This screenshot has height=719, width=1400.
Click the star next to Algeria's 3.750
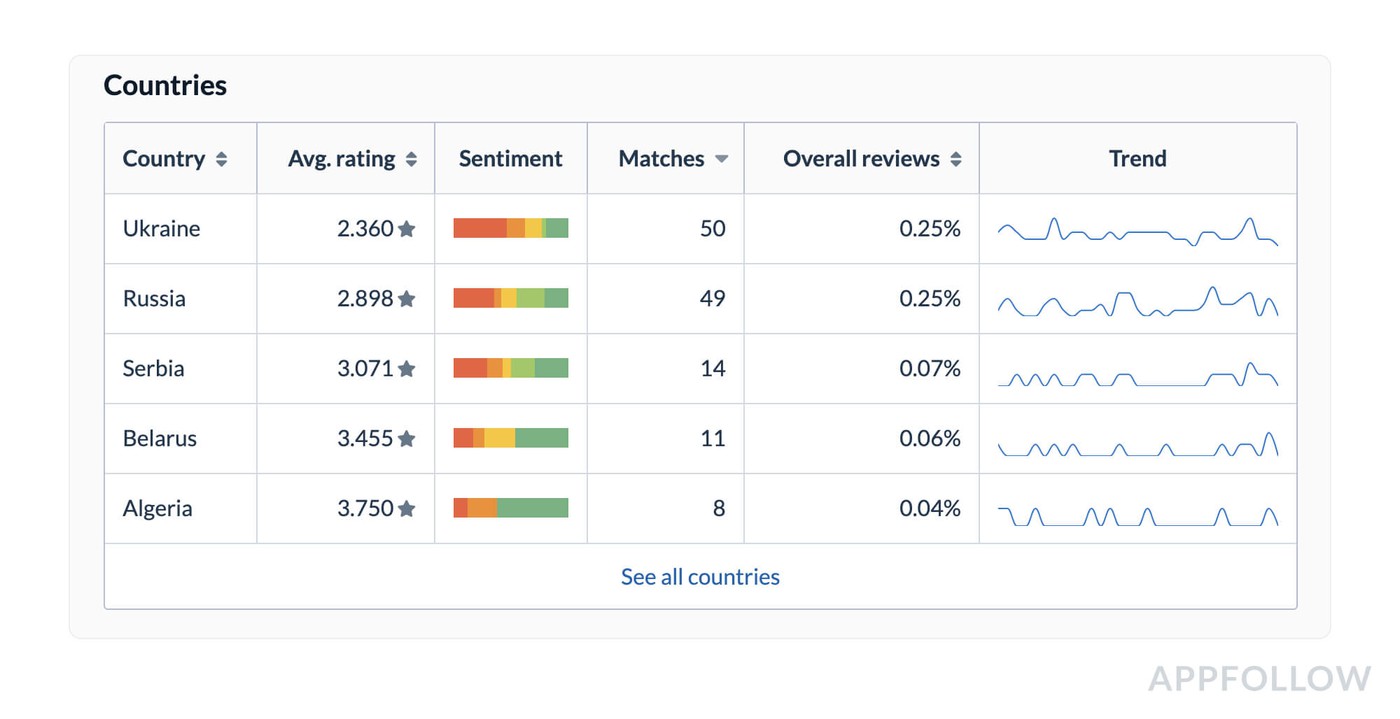406,509
